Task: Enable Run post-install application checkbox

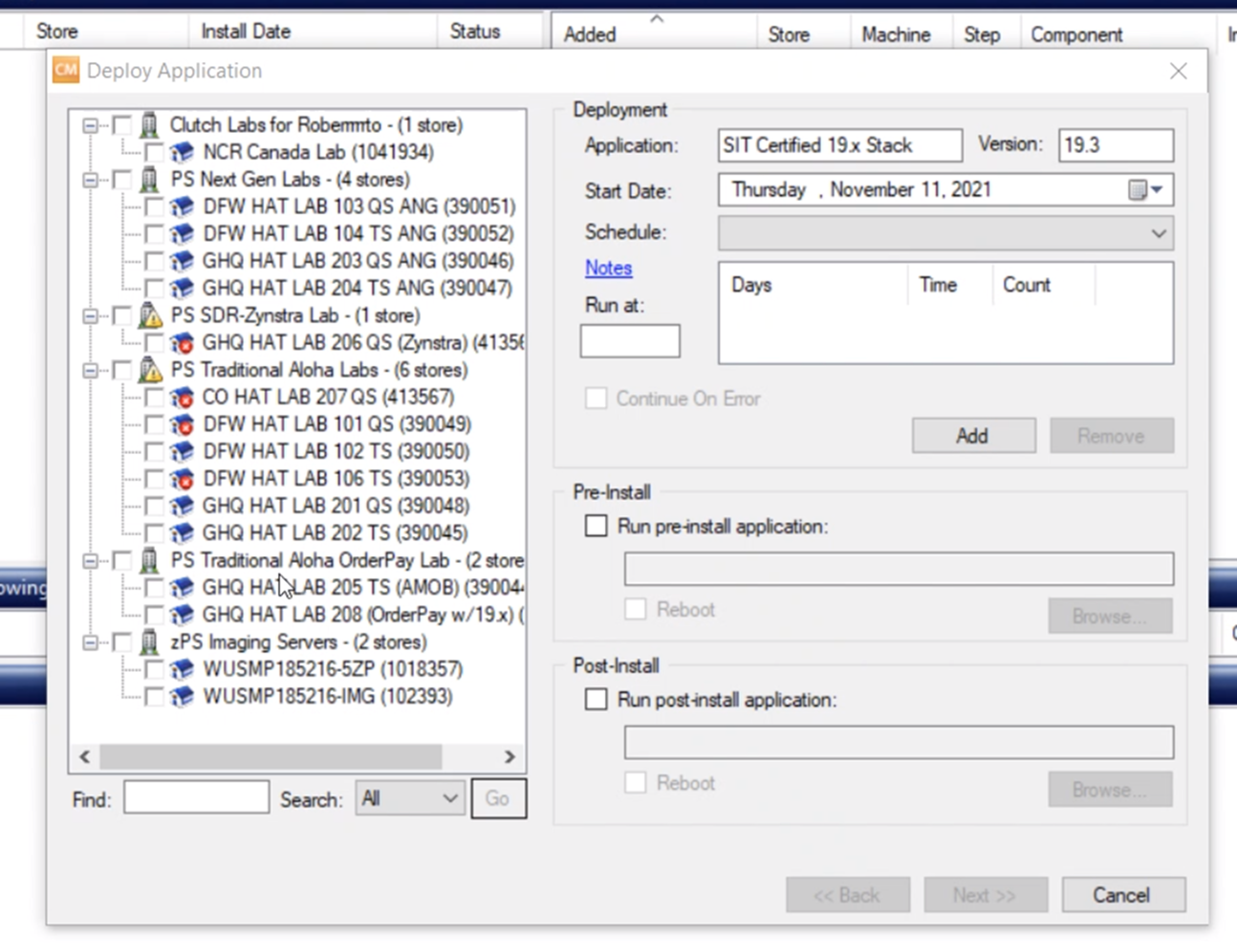Action: tap(596, 700)
